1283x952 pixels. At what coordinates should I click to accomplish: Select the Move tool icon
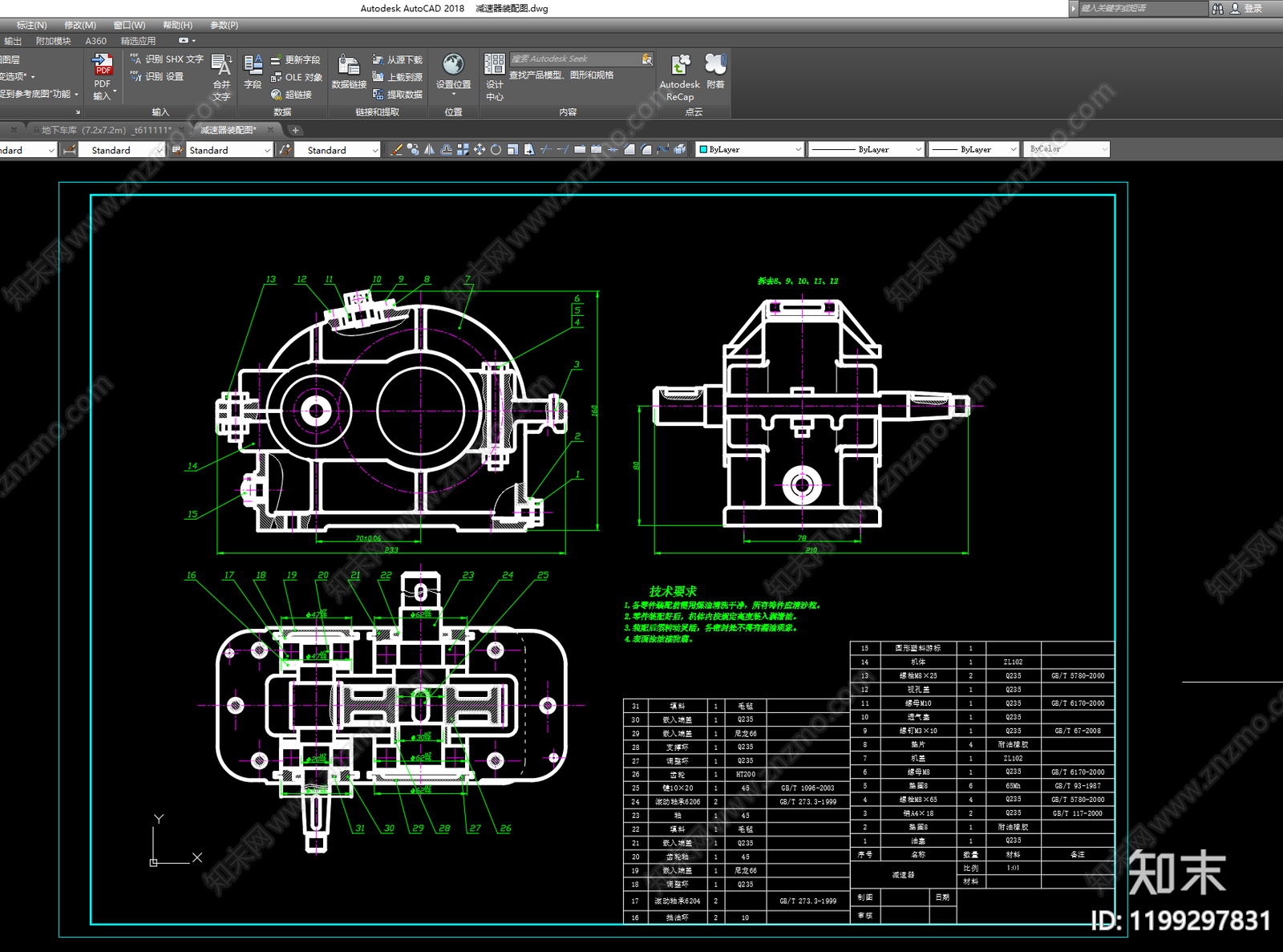[x=480, y=149]
